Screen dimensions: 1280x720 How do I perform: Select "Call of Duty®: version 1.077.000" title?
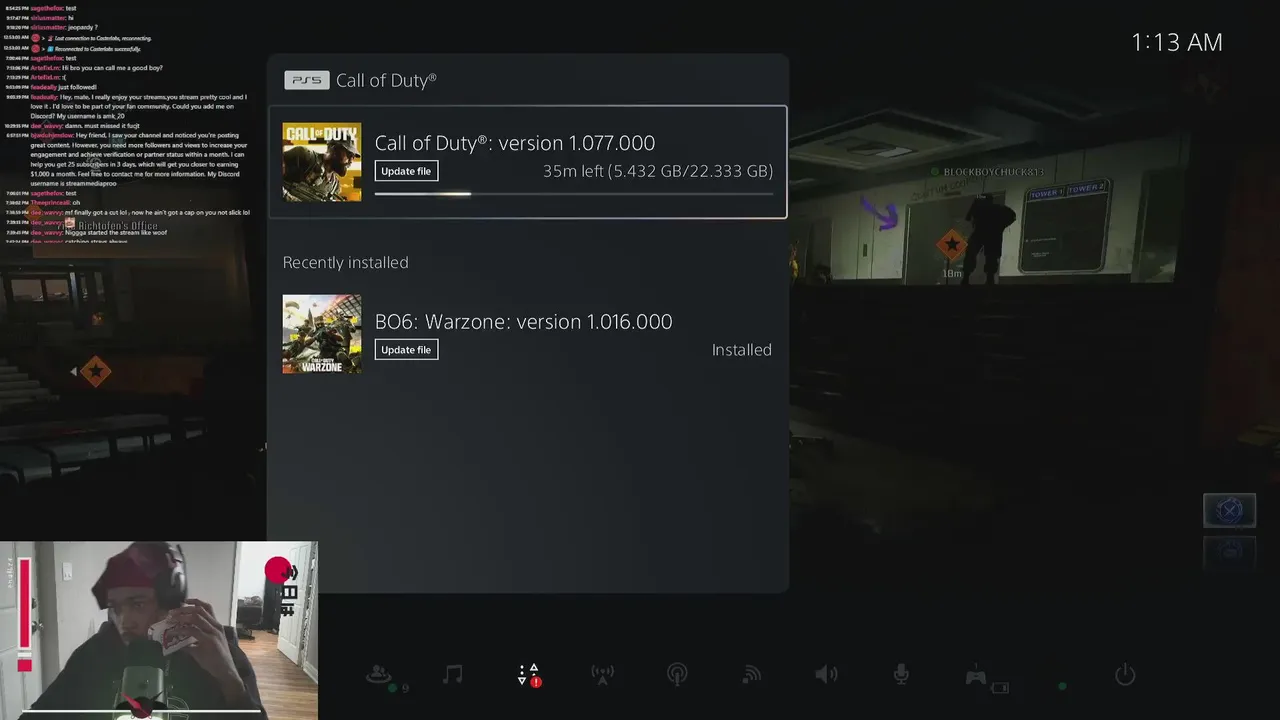(x=515, y=142)
